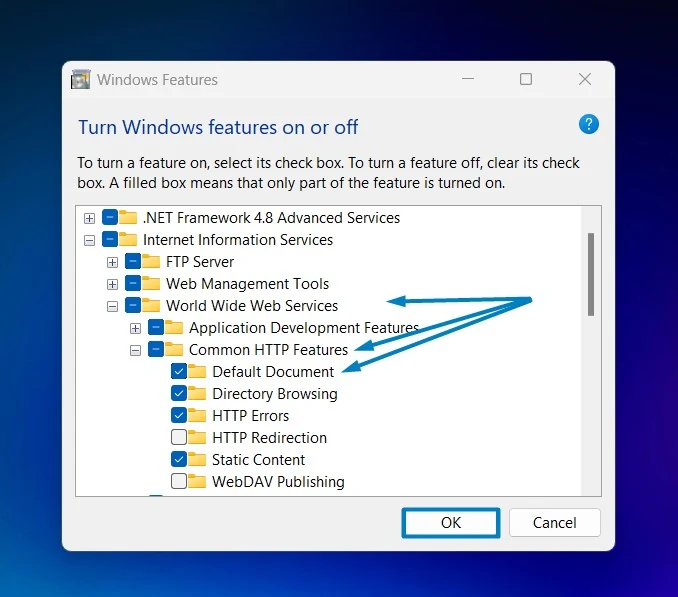
Task: Select the HTTP Errors label
Action: [x=250, y=416]
